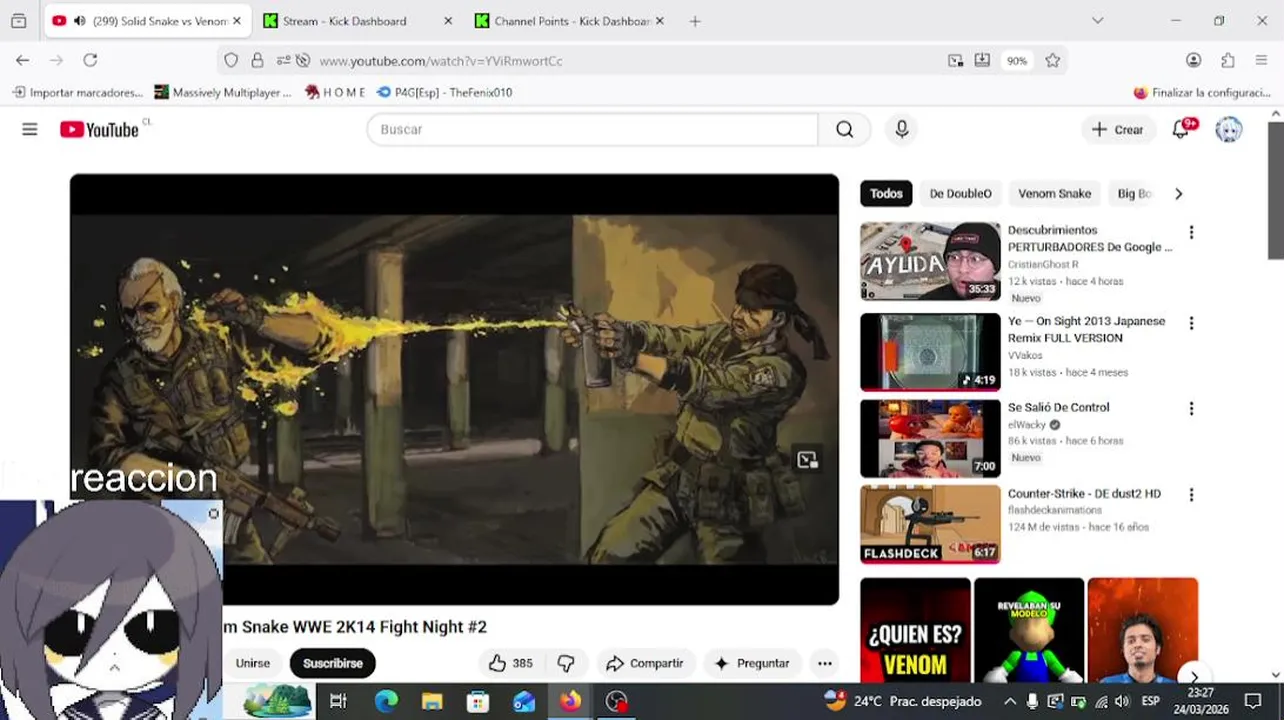The image size is (1284, 720).
Task: Open CristianGhost R channel link
Action: click(1043, 265)
